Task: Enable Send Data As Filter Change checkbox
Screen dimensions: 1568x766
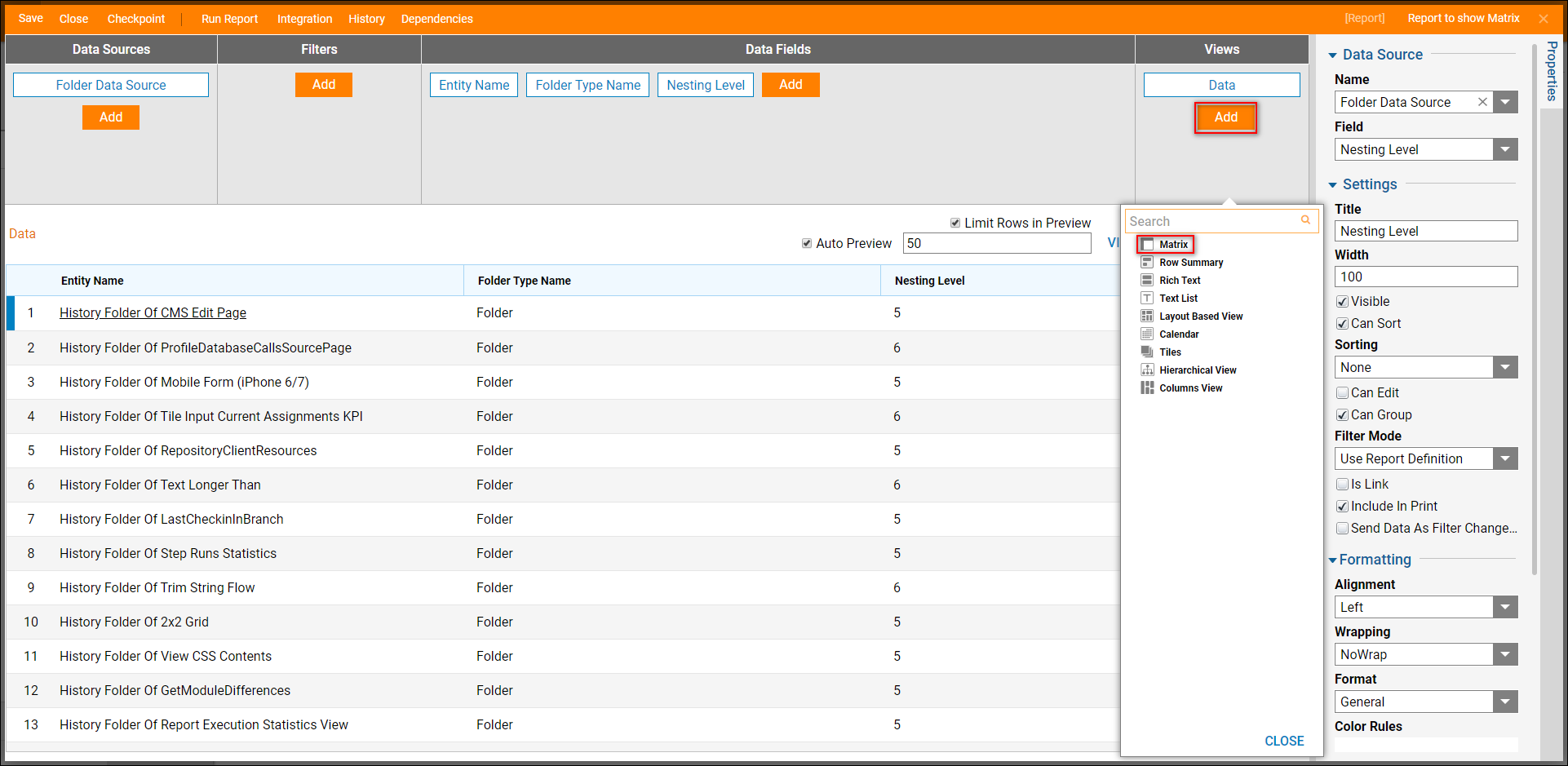Action: (x=1342, y=529)
